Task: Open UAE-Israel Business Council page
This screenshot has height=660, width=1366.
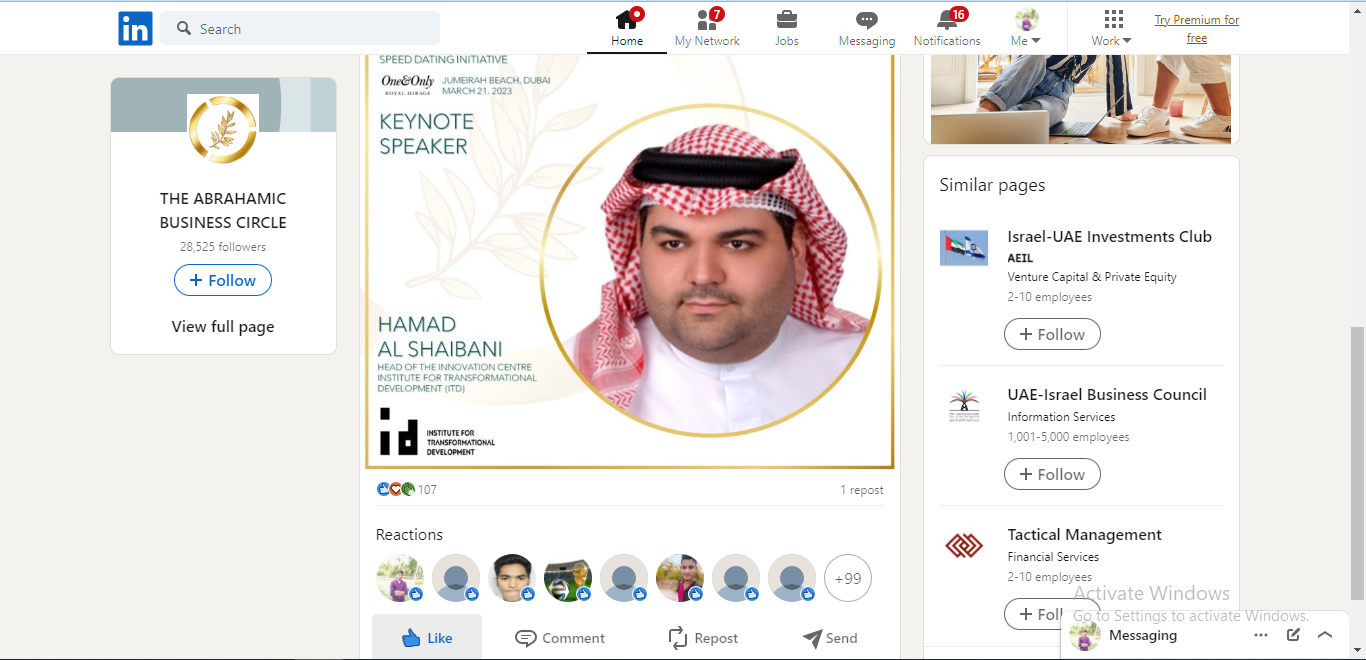Action: tap(1107, 395)
